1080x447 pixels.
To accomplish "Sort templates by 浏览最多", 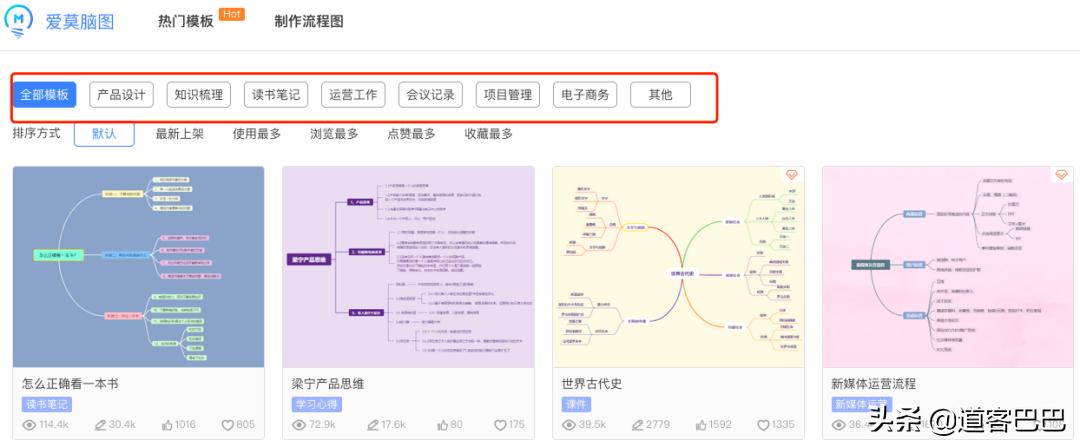I will 334,134.
